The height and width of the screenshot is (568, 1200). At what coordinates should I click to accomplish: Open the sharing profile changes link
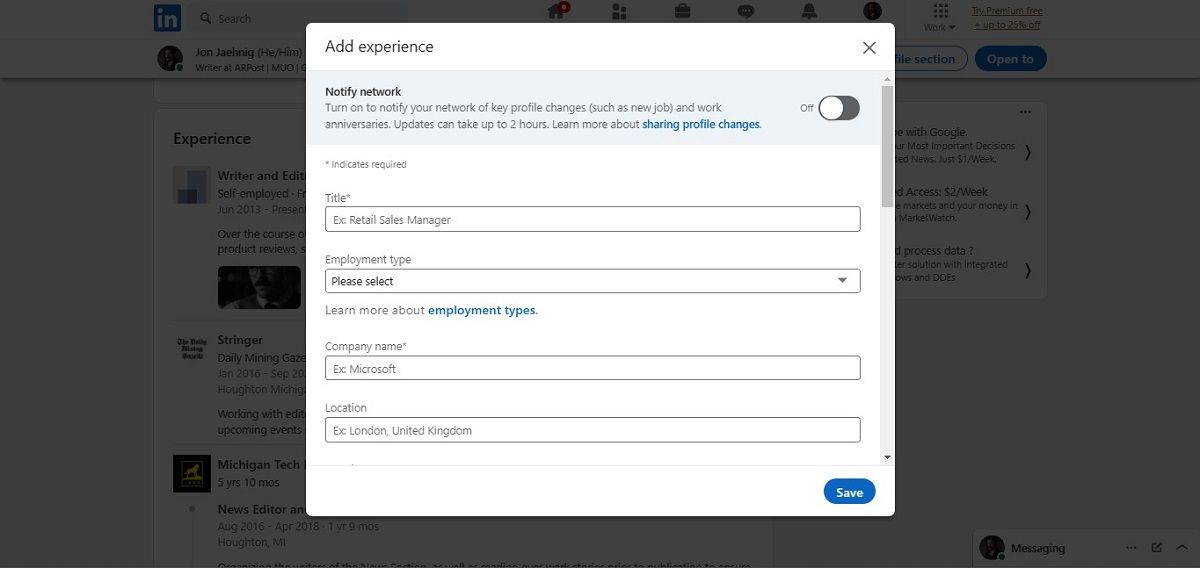pos(701,124)
